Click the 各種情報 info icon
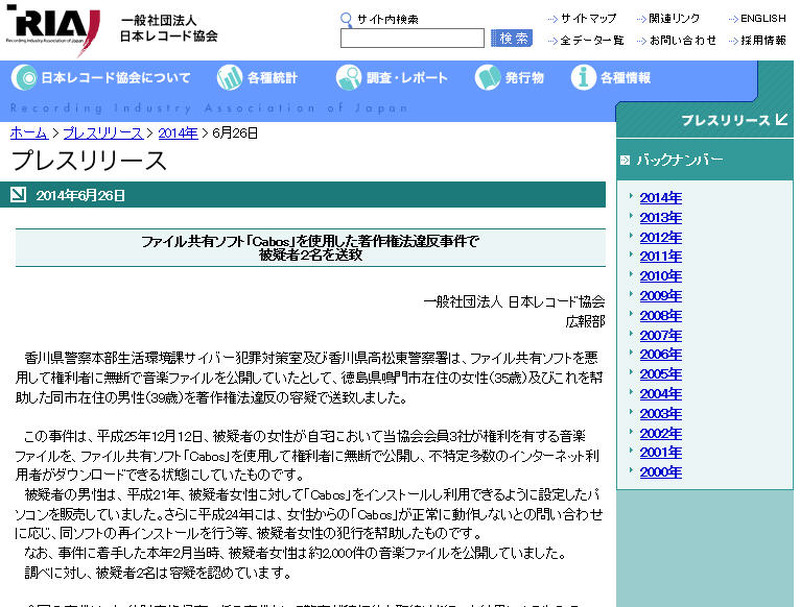Viewport: 800px width, 607px height. tap(584, 78)
